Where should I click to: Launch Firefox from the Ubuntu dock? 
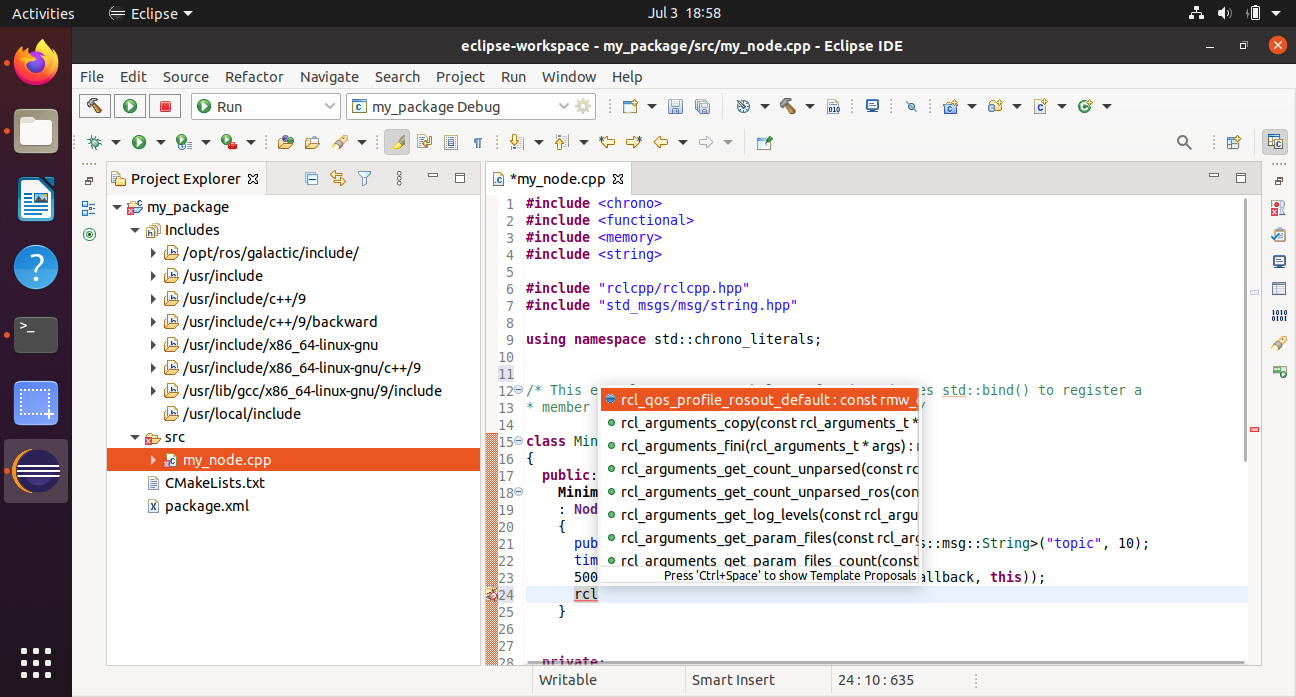click(35, 62)
